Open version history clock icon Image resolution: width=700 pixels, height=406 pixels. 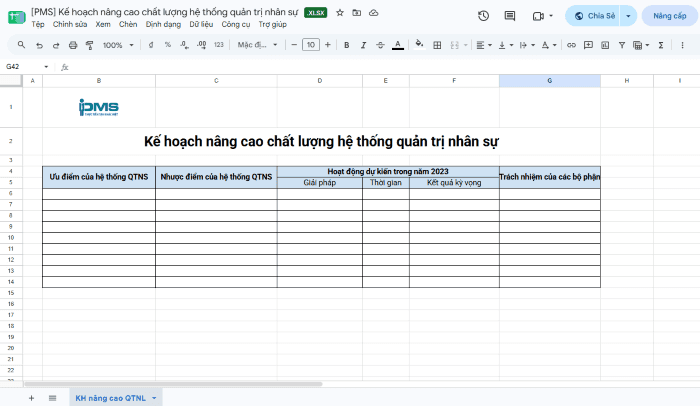(x=483, y=16)
